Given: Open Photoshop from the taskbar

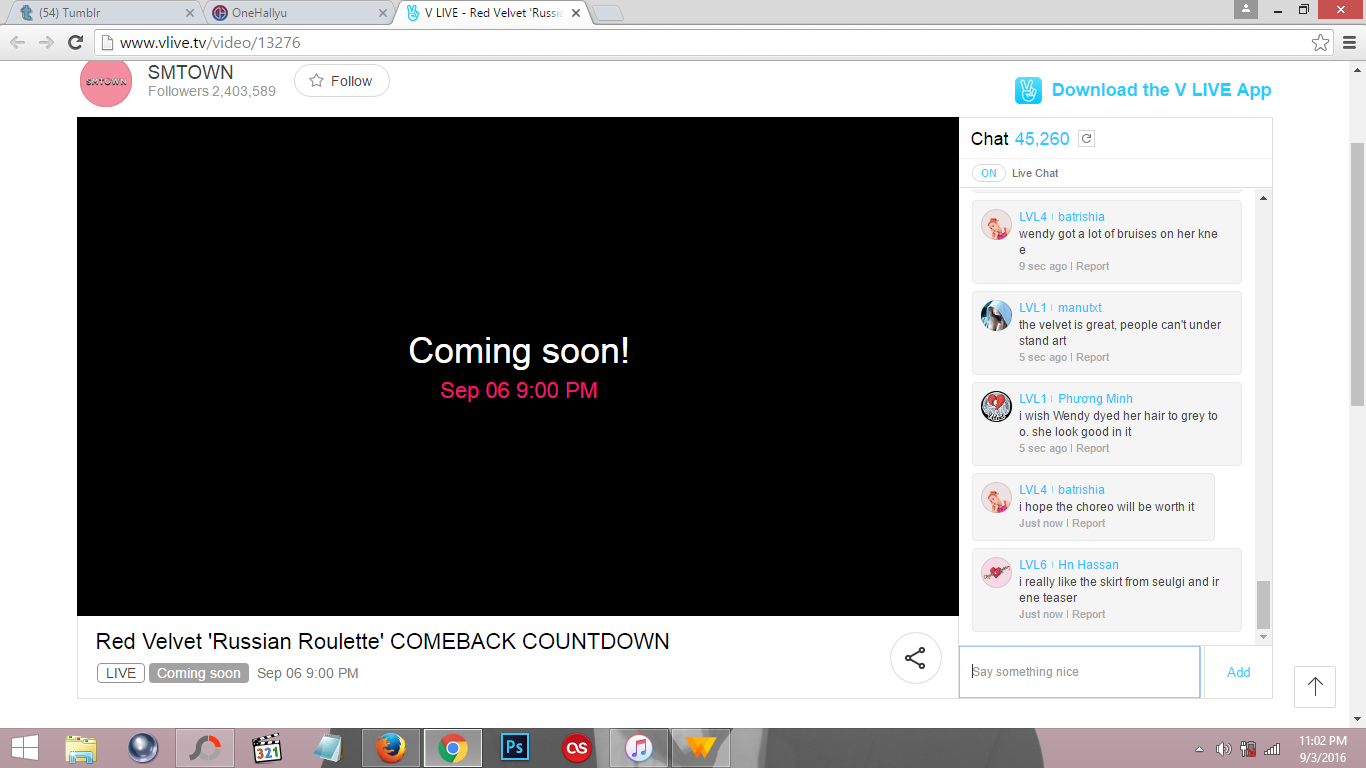Looking at the screenshot, I should (x=513, y=747).
